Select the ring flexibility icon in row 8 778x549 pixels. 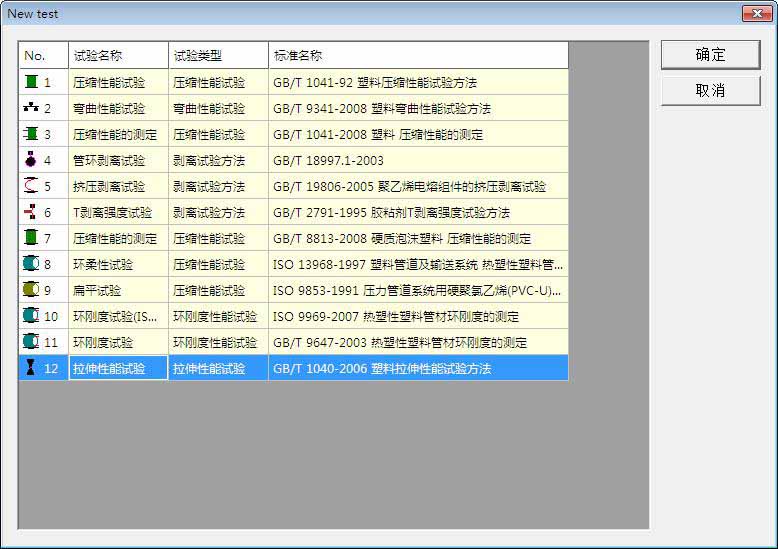(31, 265)
